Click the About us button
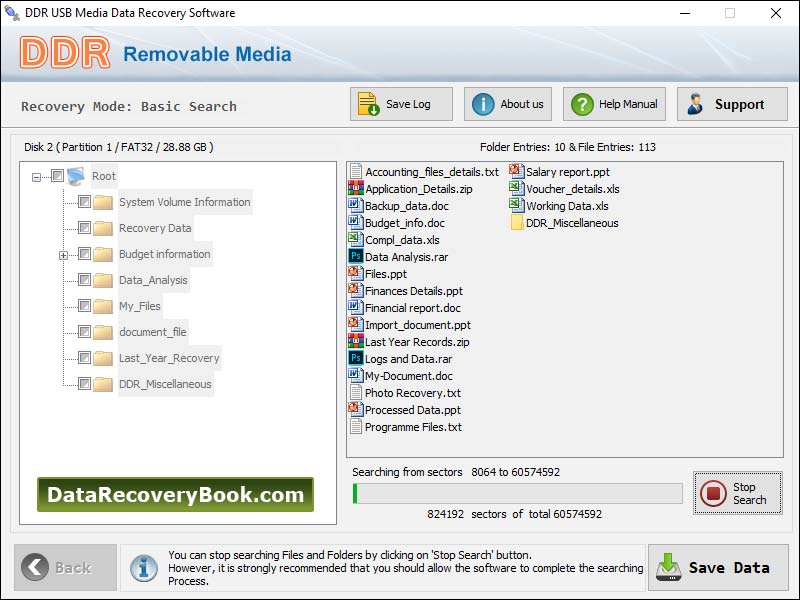The width and height of the screenshot is (800, 600). [507, 103]
